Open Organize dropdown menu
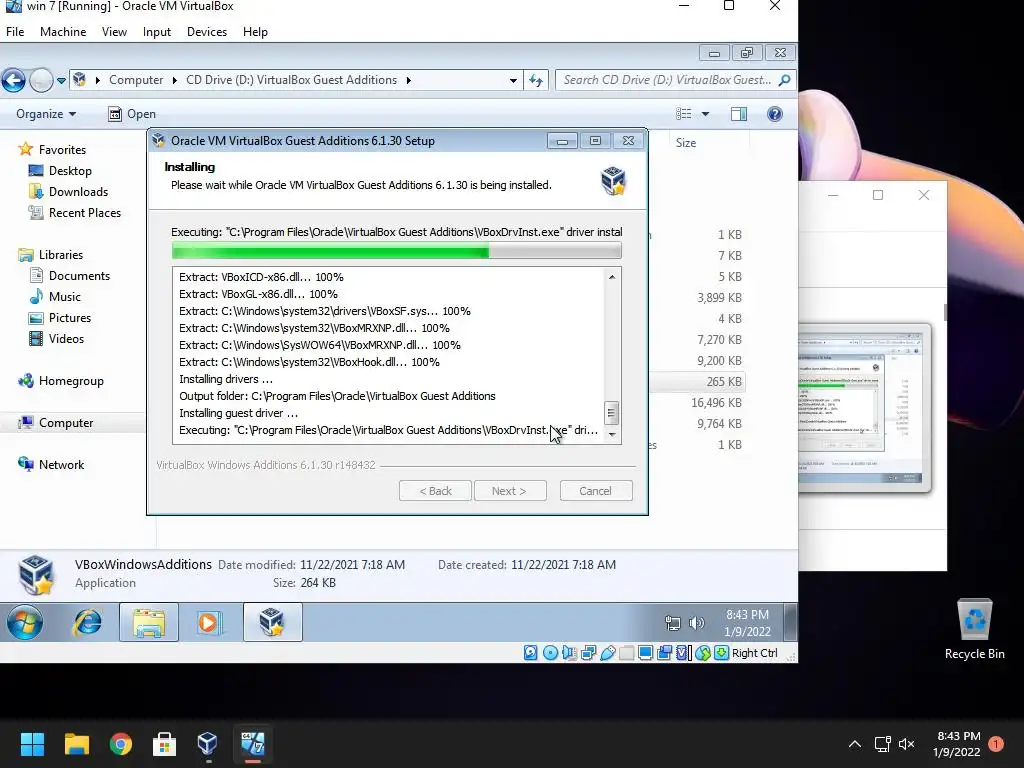 (x=46, y=114)
